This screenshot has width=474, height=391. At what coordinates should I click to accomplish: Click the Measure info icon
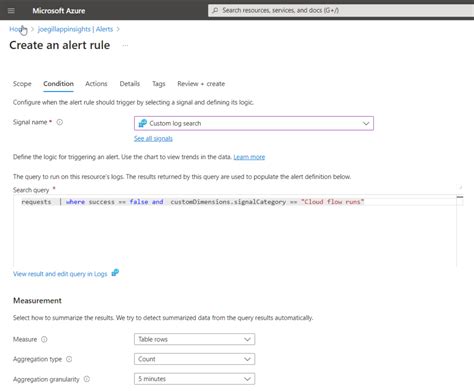pos(44,339)
